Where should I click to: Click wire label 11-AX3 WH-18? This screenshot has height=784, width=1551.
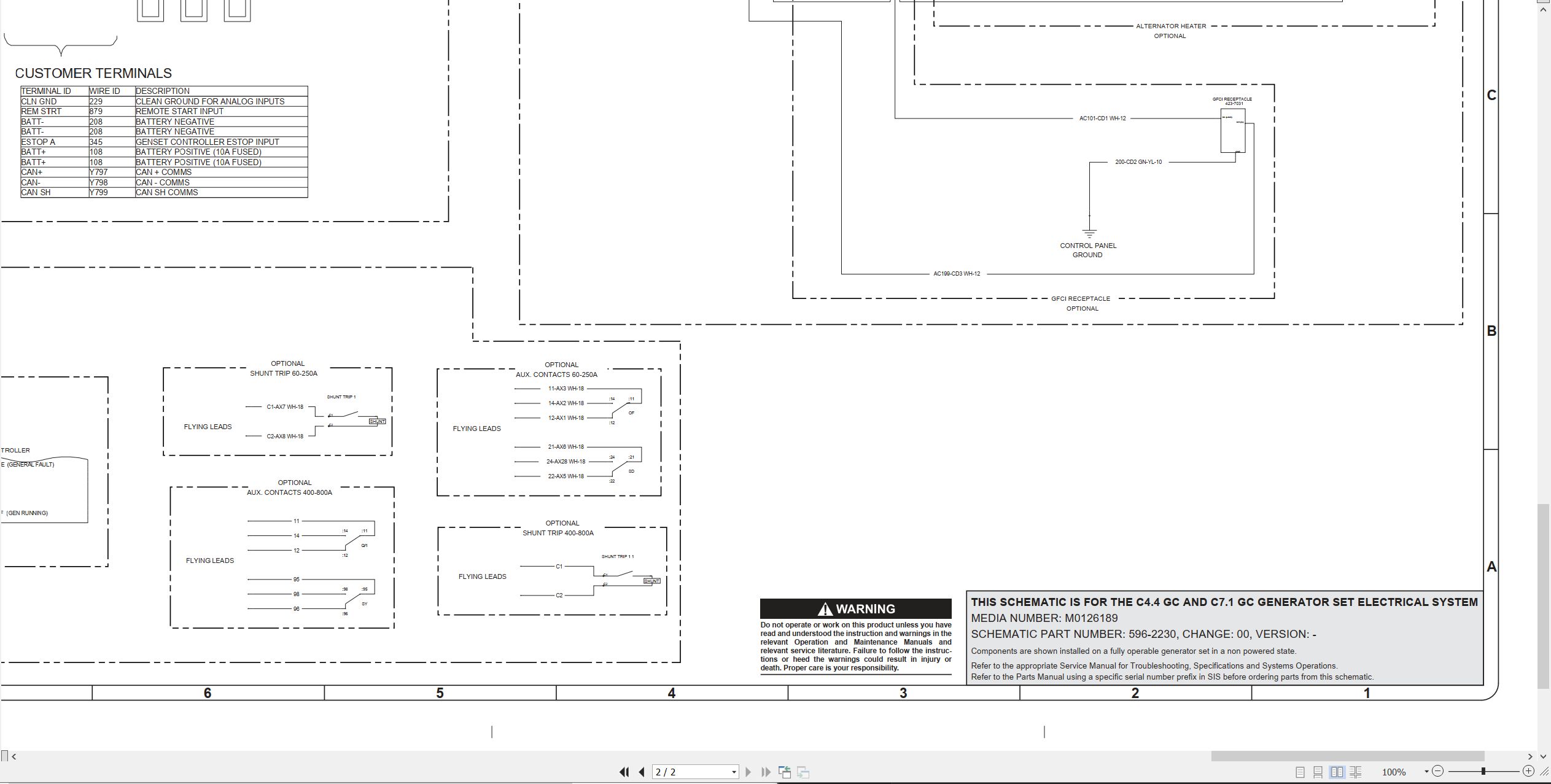pos(566,389)
